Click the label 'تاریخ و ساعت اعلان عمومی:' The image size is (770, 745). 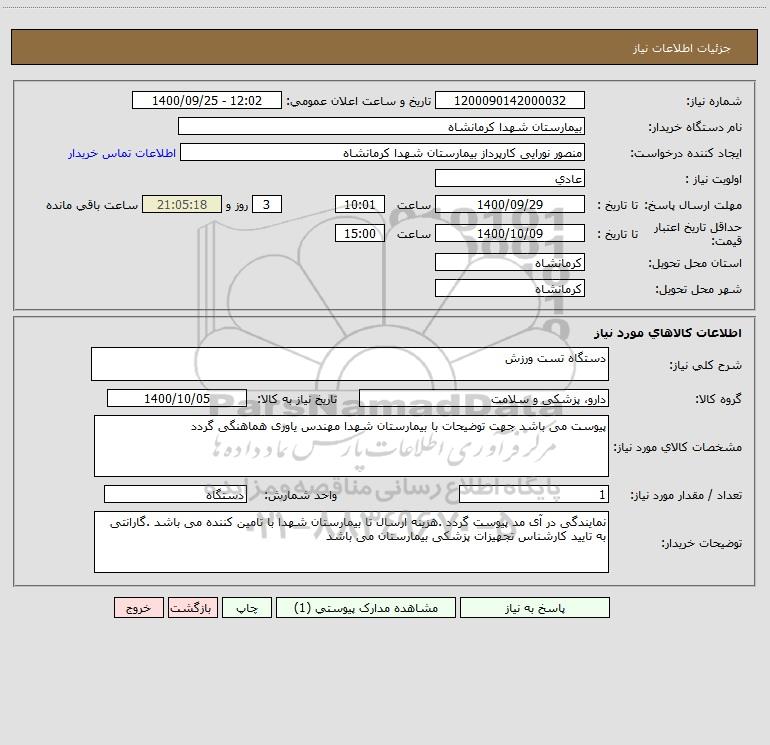pos(359,101)
